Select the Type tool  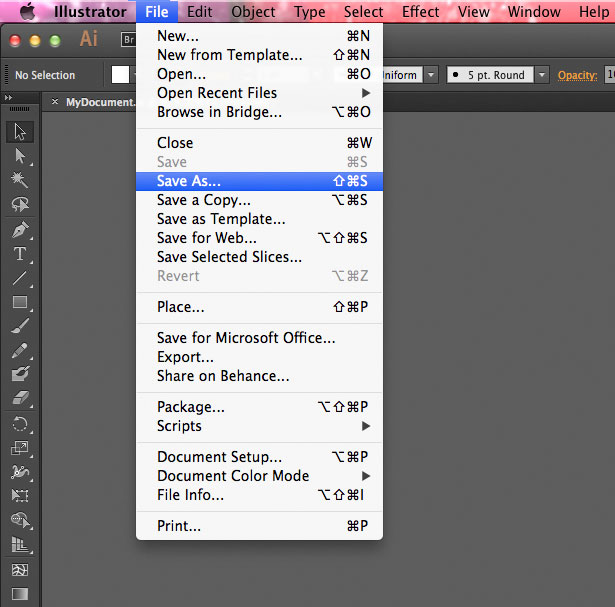pos(20,254)
